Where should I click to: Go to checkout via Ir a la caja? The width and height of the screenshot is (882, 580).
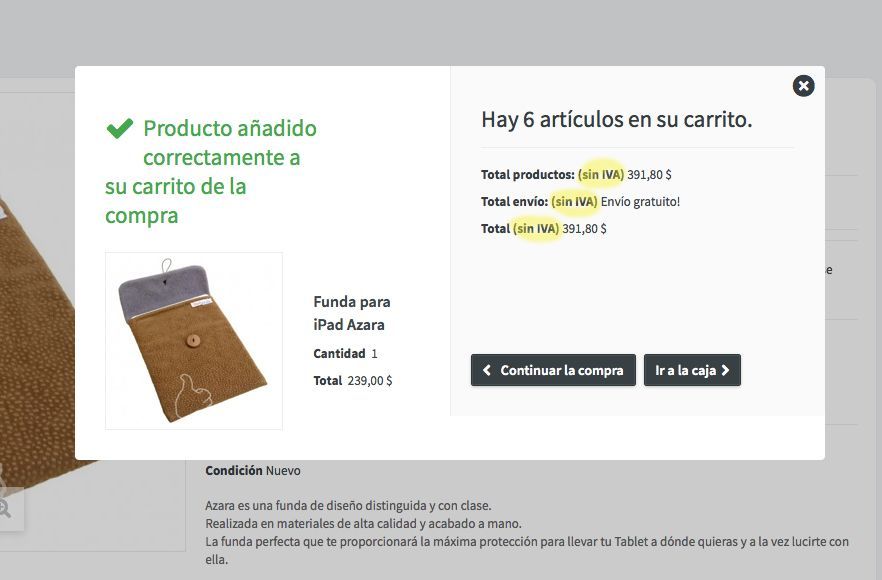[692, 370]
